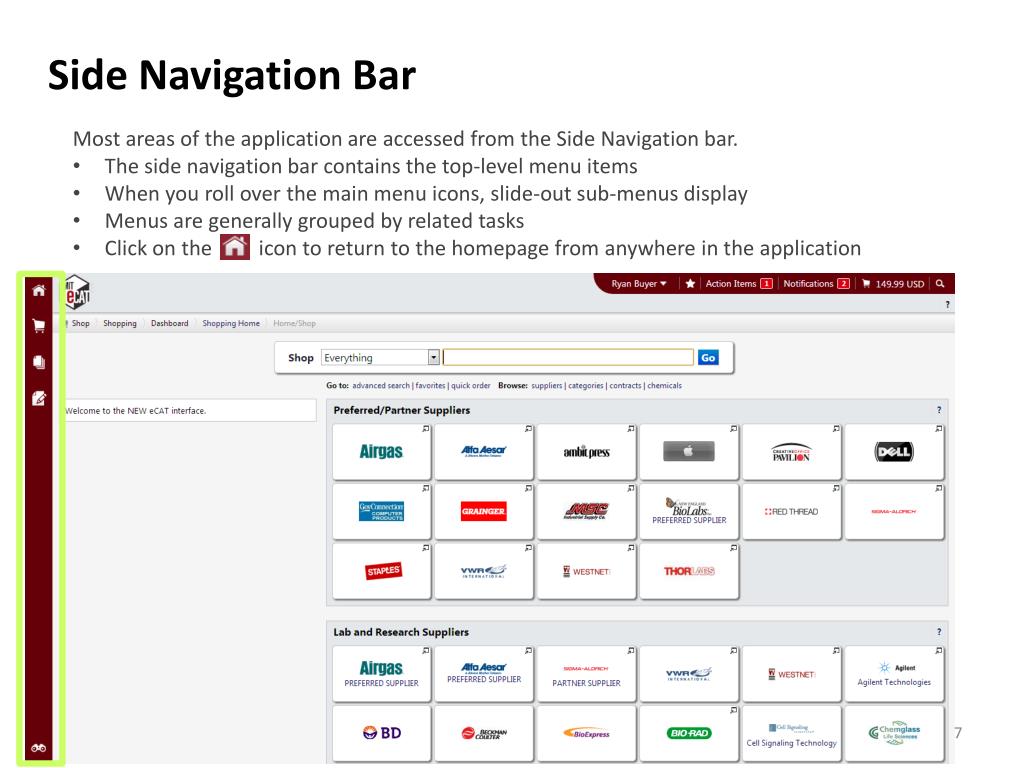Open the Agilent Technologies supplier tile
Screen dimensions: 1024x768
coord(894,674)
